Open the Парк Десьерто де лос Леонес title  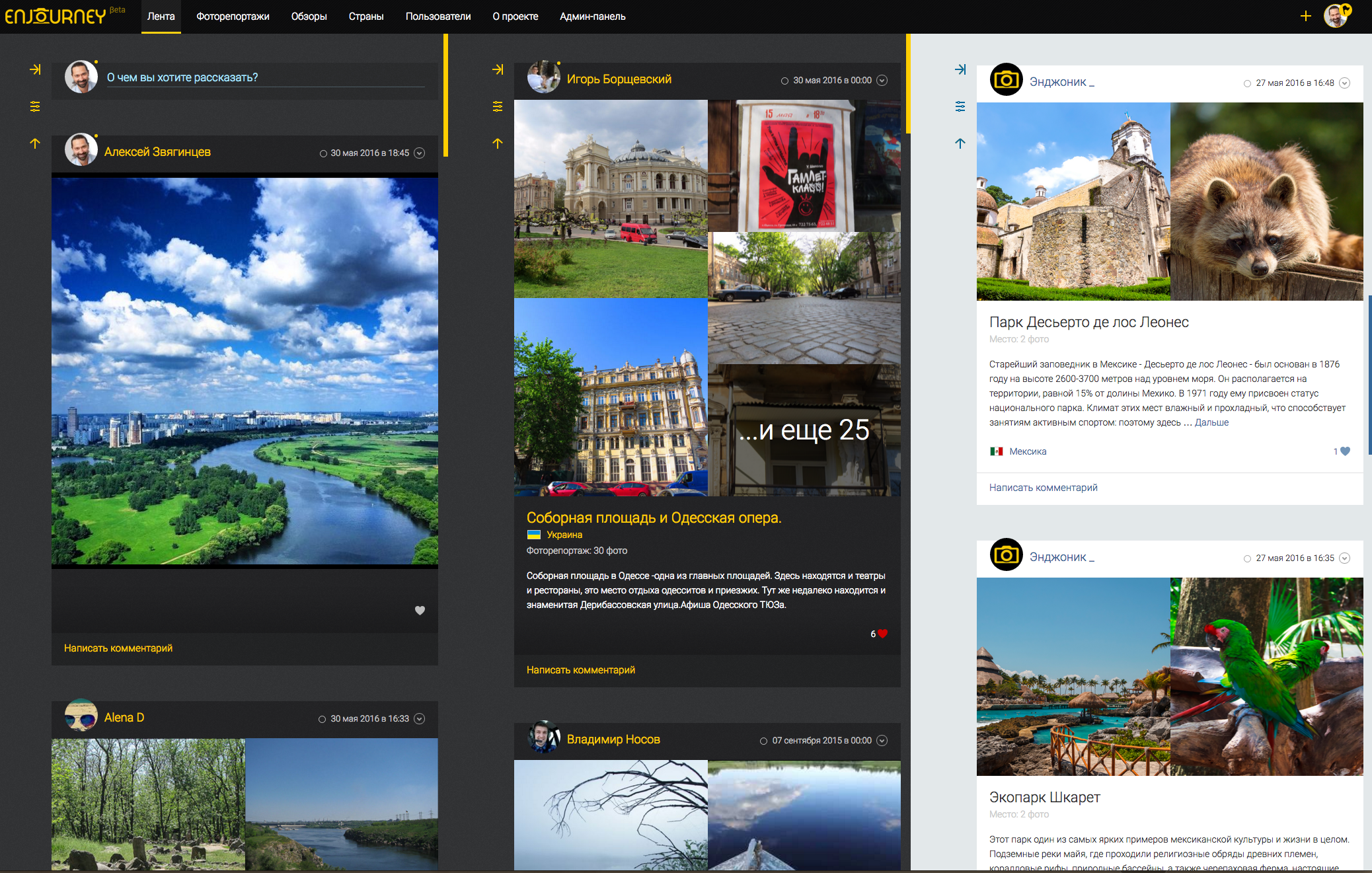(1089, 322)
